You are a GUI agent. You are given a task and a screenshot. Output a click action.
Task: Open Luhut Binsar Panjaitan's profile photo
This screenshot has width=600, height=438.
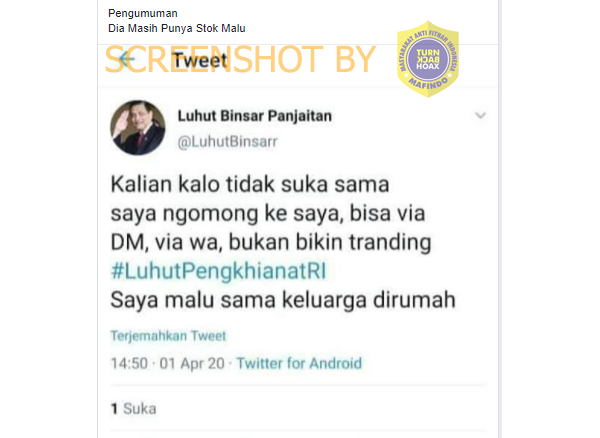pos(138,128)
